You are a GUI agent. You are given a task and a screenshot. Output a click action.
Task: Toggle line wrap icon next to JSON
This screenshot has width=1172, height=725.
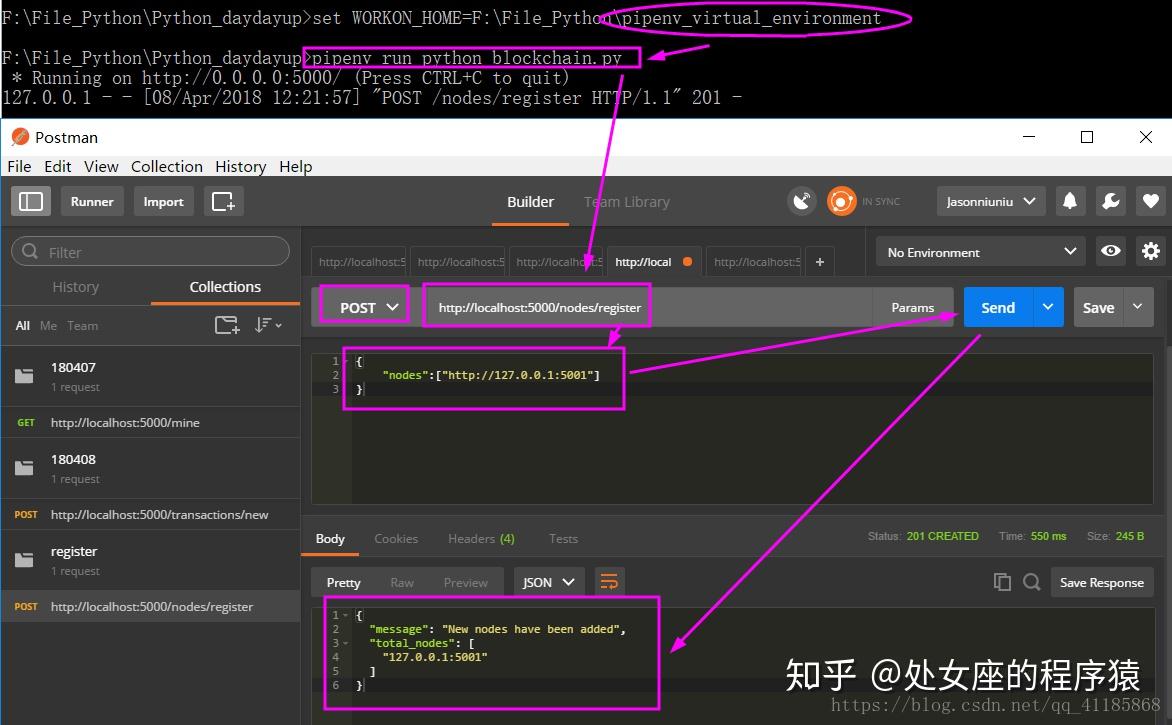click(609, 581)
